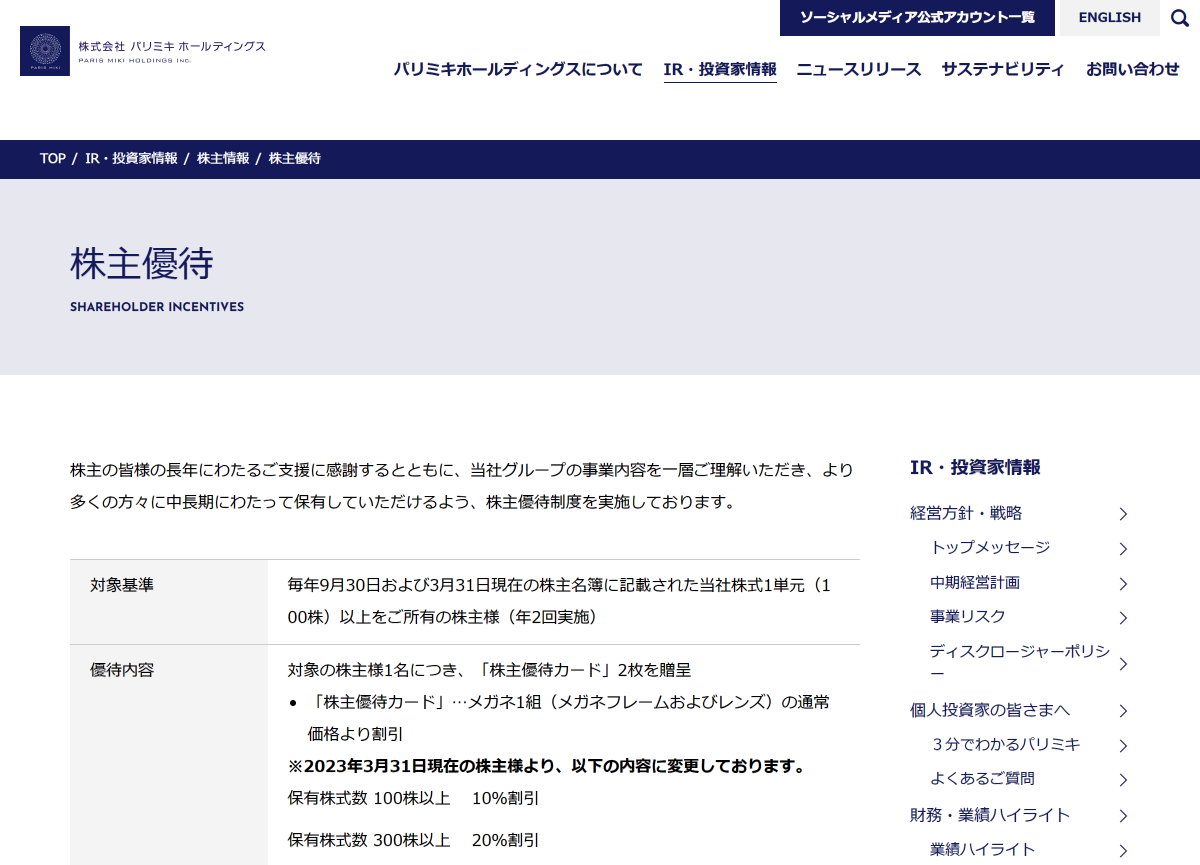Click chevron beside 事業リスク
Viewport: 1200px width, 865px height.
(x=1123, y=618)
